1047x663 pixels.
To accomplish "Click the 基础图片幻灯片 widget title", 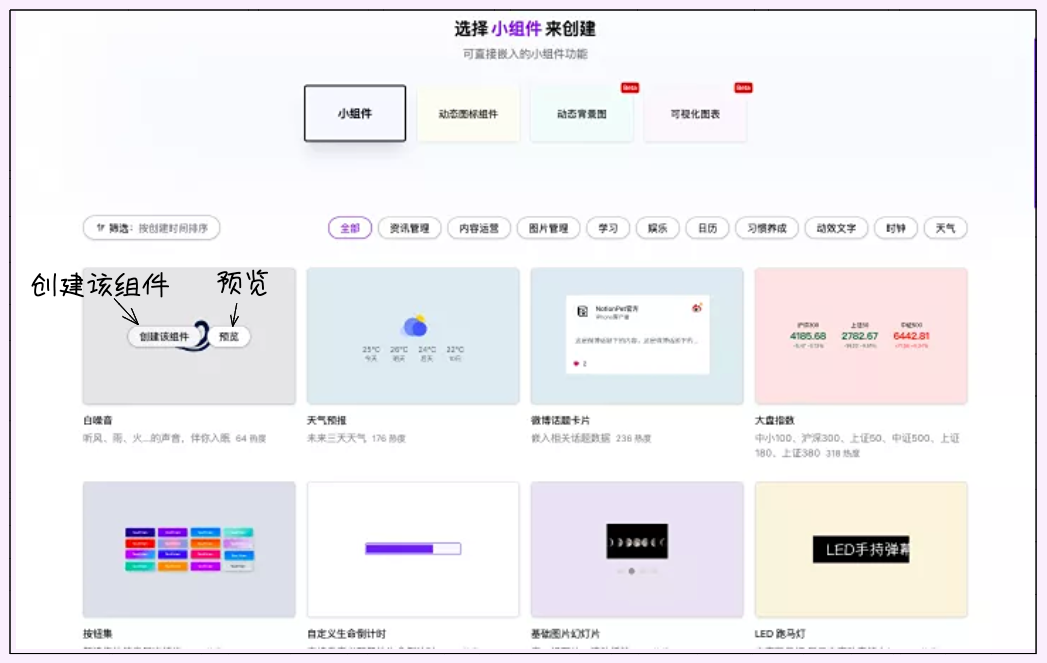I will coord(566,634).
